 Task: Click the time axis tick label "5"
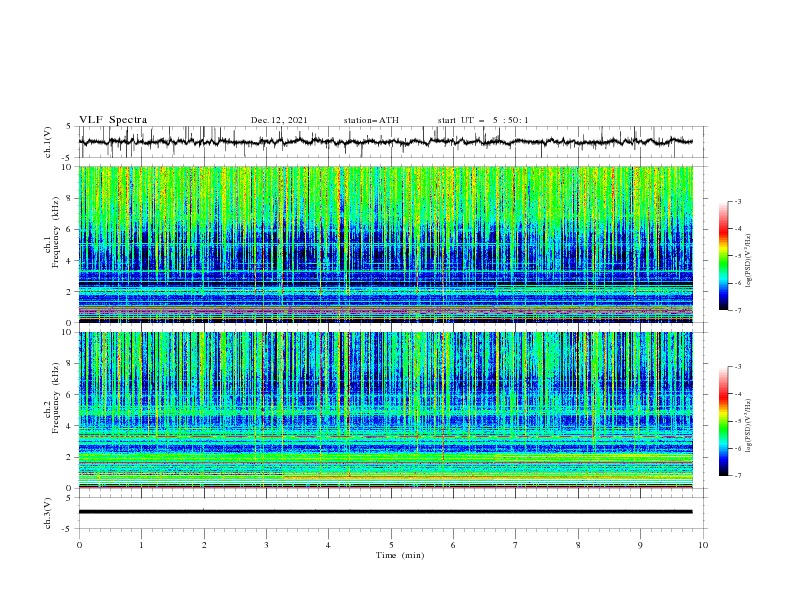pos(391,545)
